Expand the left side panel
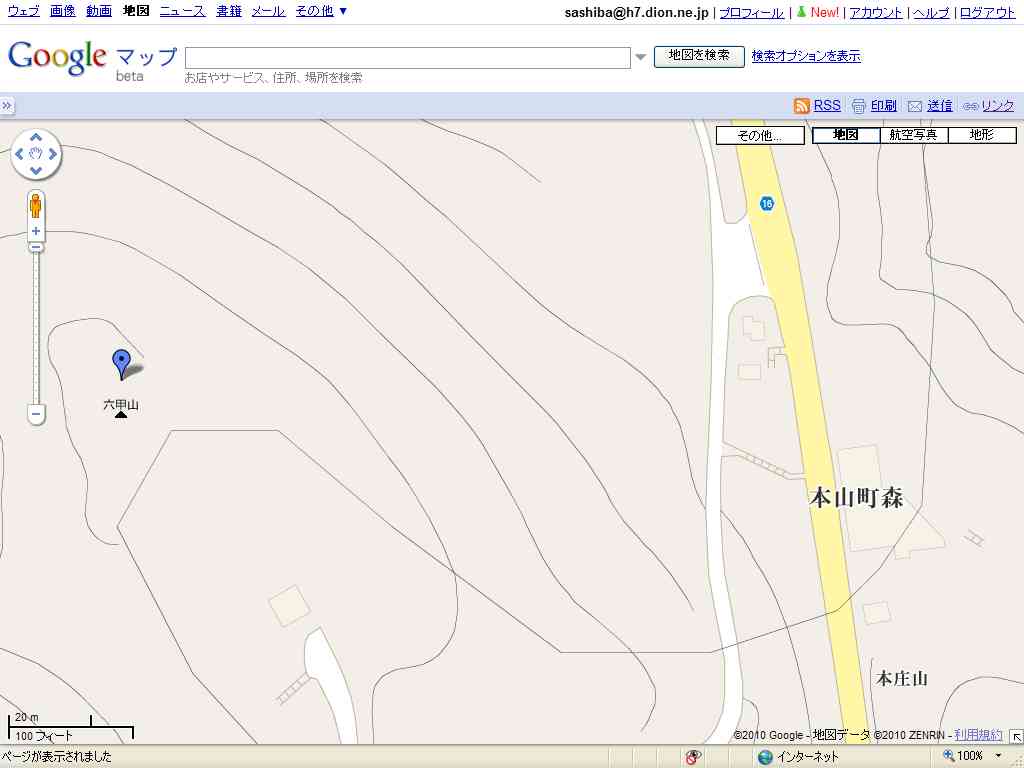The height and width of the screenshot is (768, 1024). (x=7, y=106)
